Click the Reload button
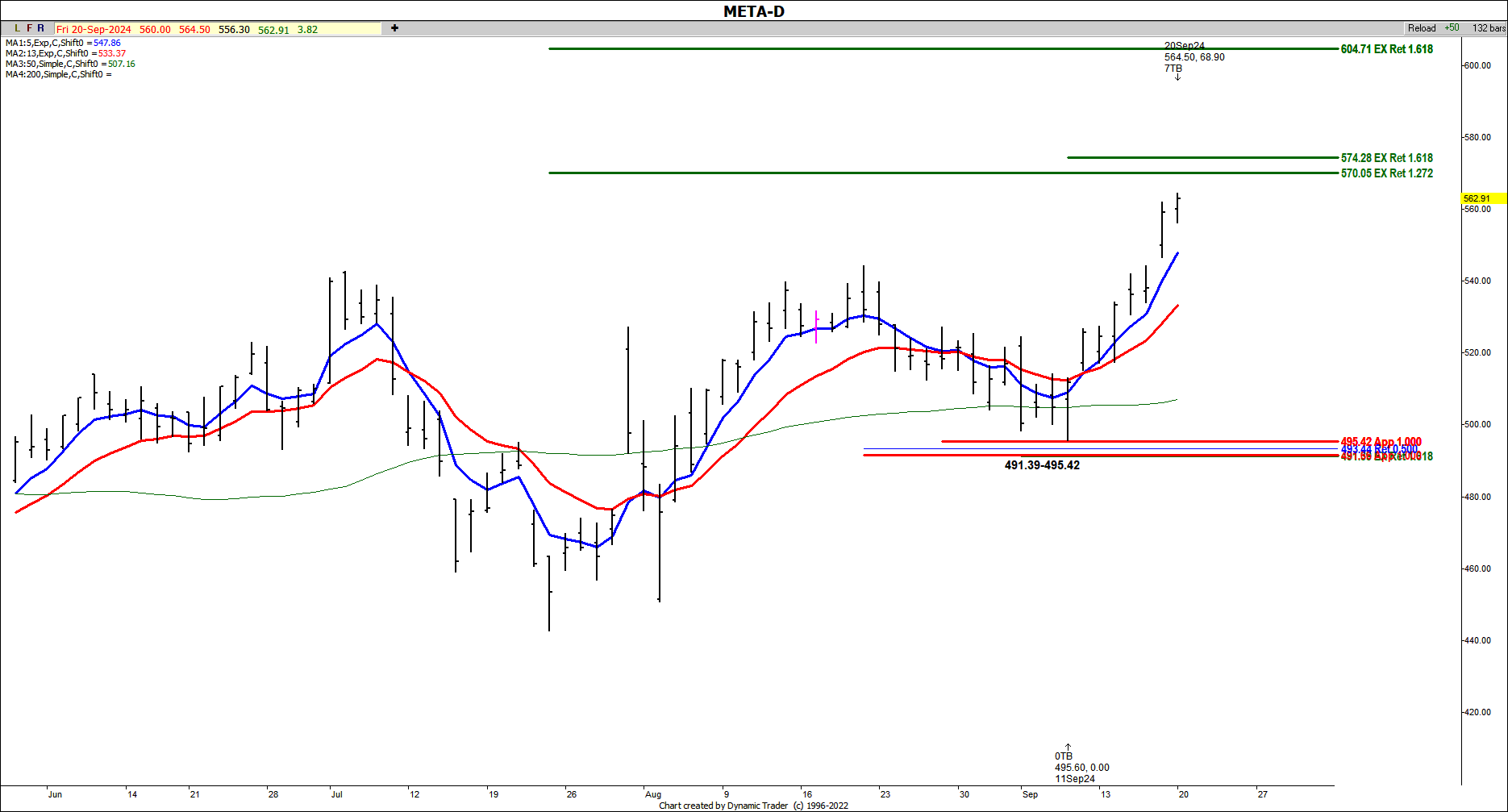1508x812 pixels. [x=1422, y=28]
